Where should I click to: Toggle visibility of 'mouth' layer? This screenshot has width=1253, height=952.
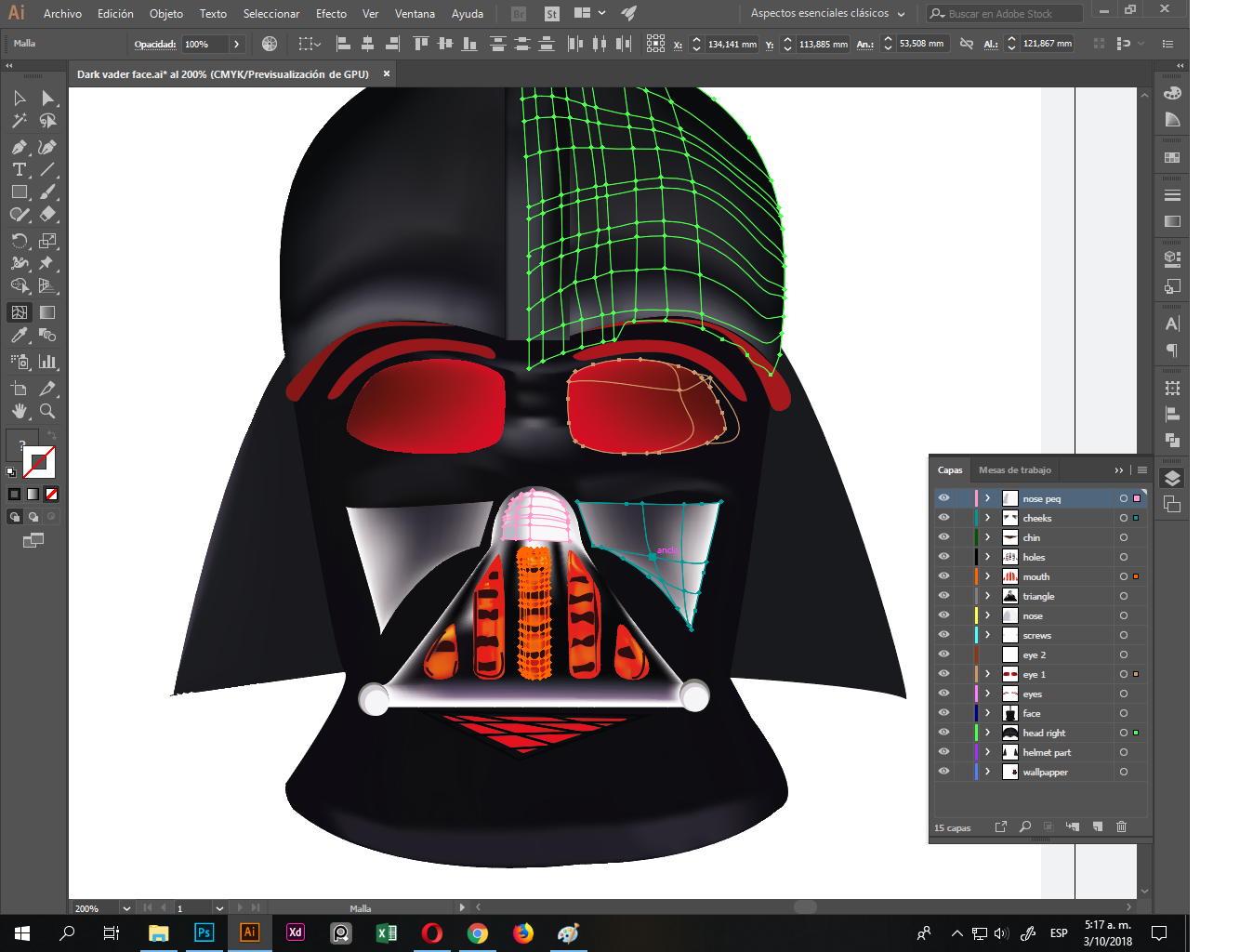pyautogui.click(x=943, y=576)
